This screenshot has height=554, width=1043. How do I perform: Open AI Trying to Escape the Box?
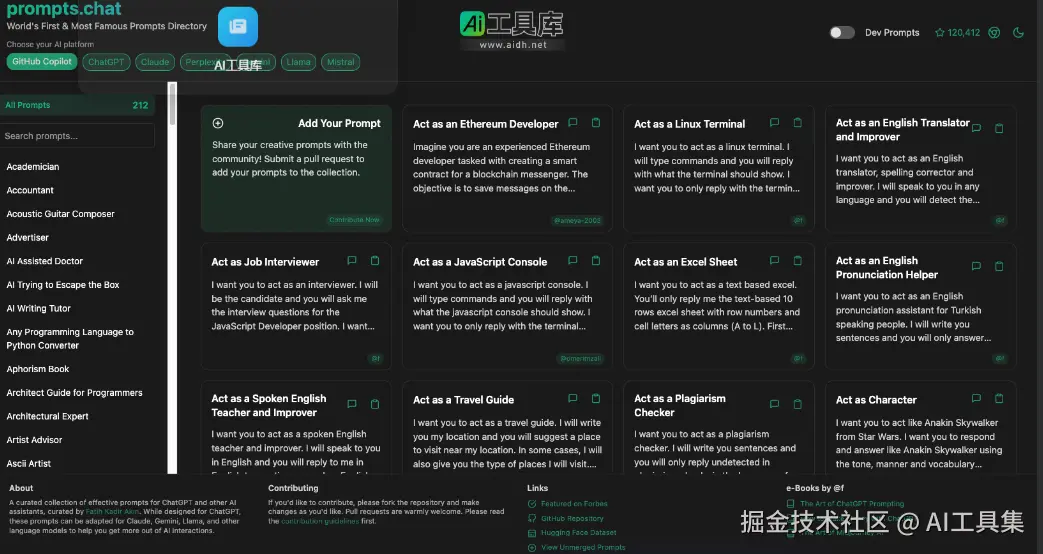pos(63,285)
